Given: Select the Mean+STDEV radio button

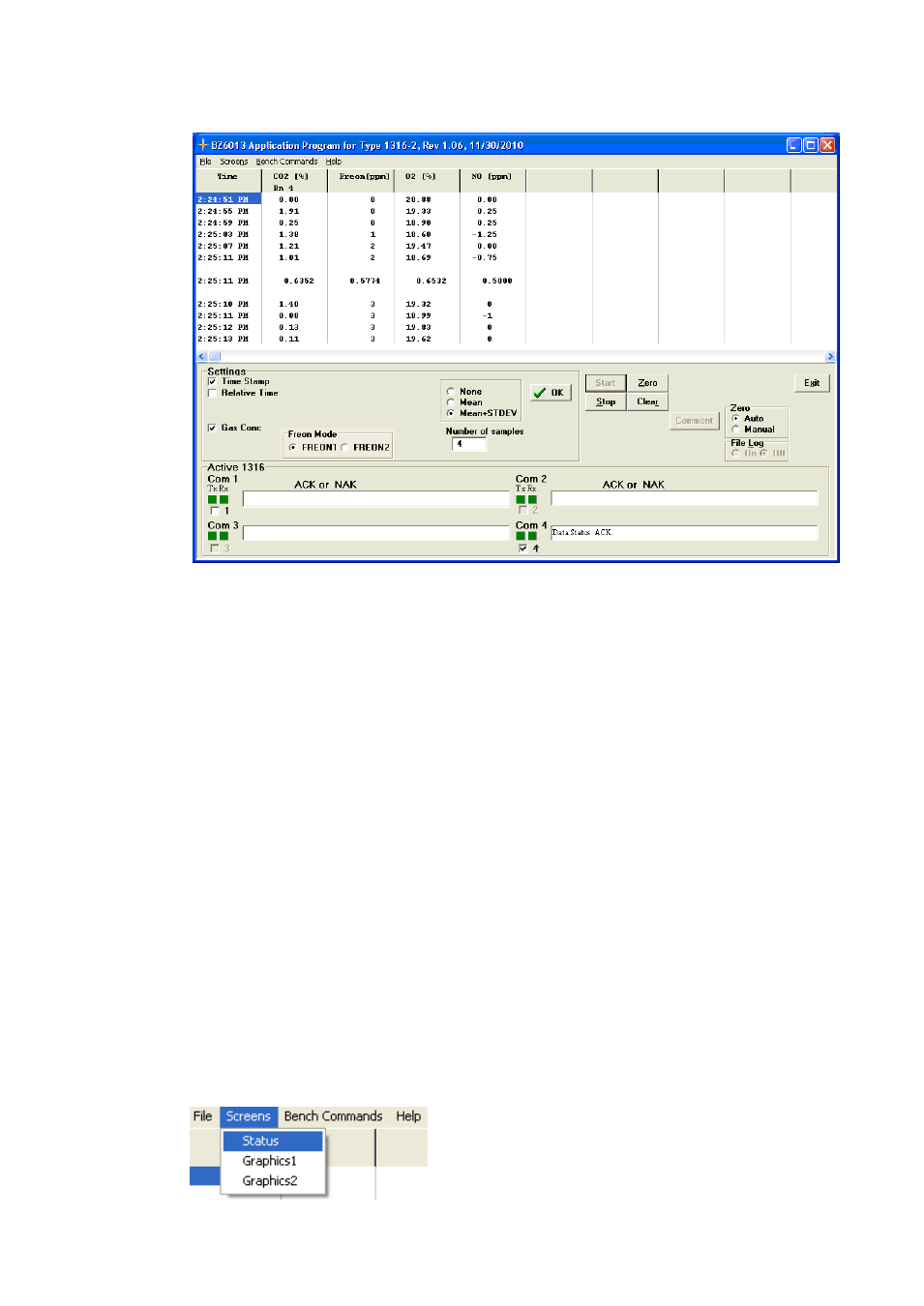Looking at the screenshot, I should [451, 413].
